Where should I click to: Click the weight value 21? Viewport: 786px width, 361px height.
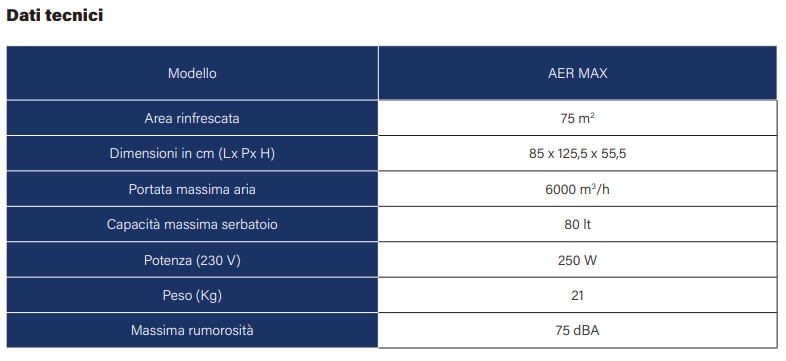[x=577, y=296]
